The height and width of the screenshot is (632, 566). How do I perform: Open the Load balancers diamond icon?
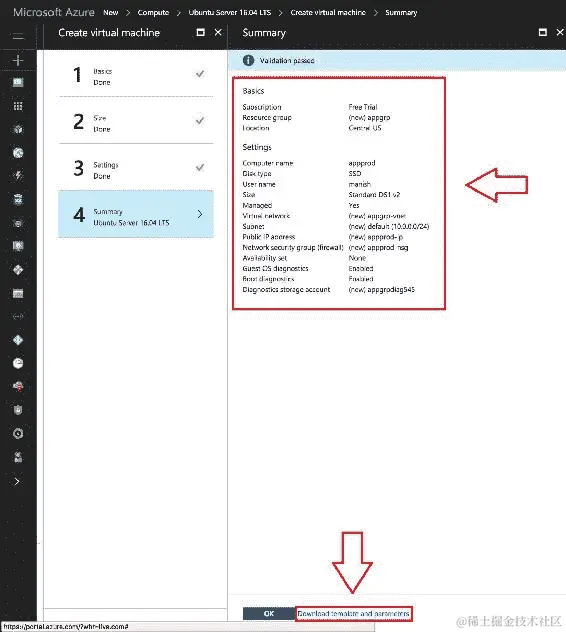[x=18, y=270]
